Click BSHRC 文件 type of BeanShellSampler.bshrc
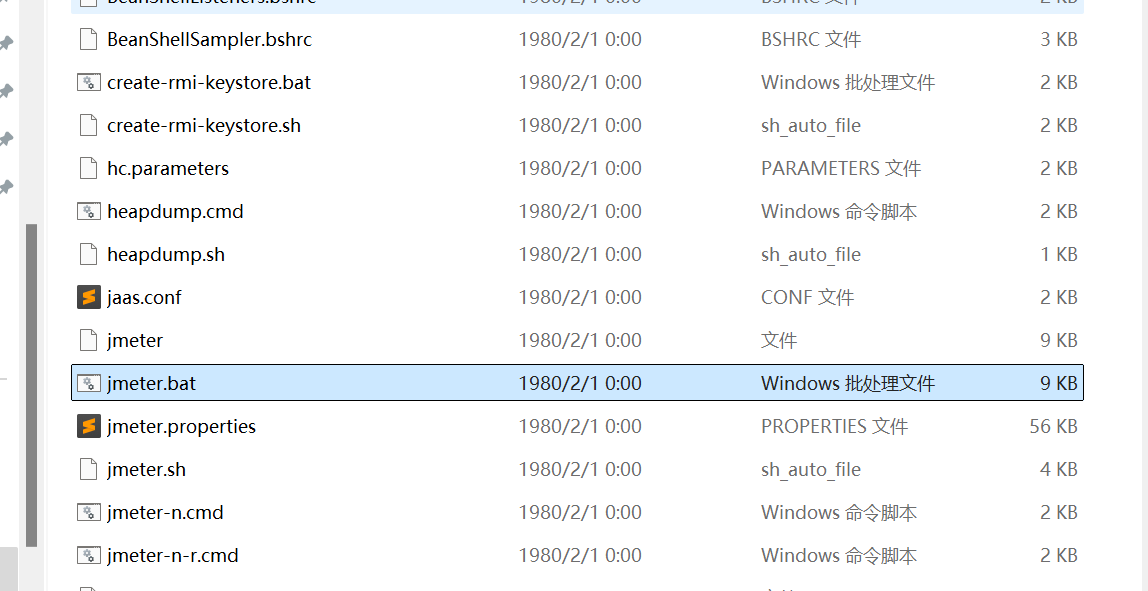The width and height of the screenshot is (1148, 591). (811, 39)
